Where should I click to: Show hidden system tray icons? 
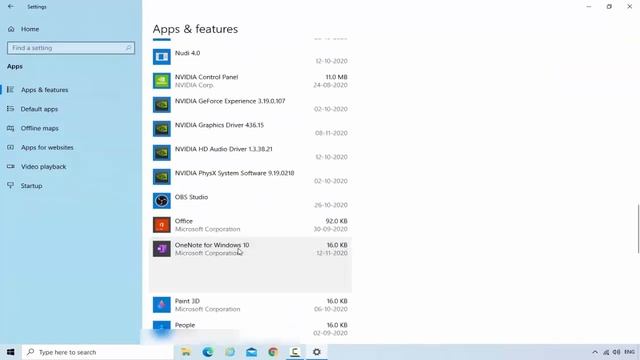[595, 352]
